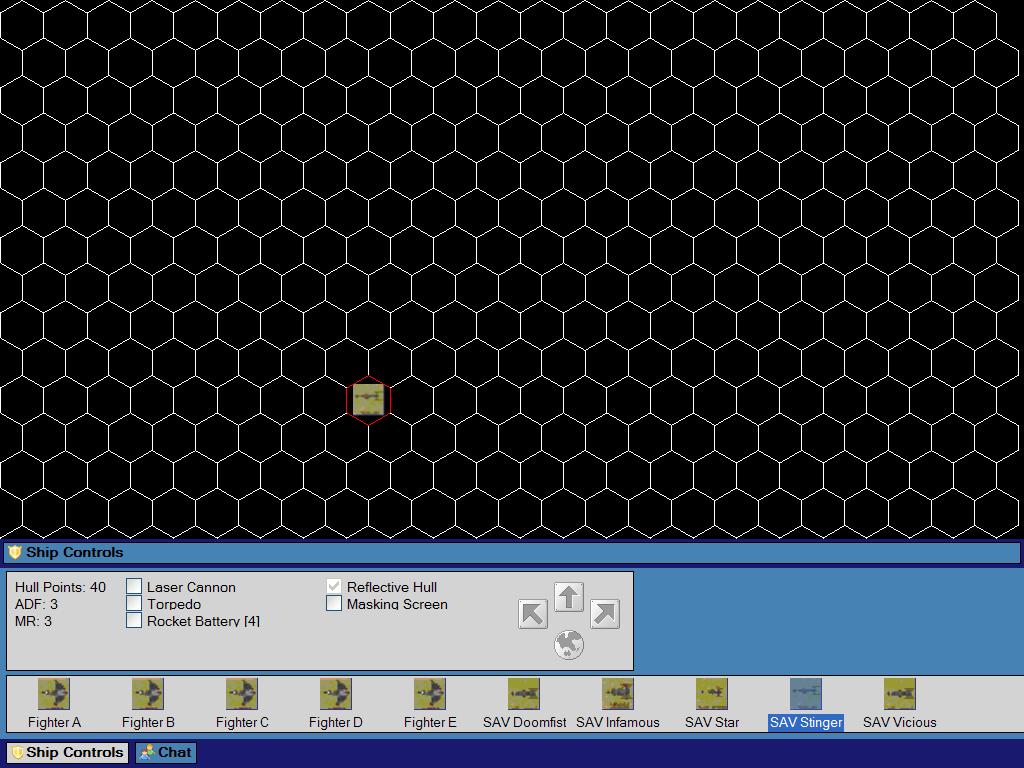Enable the Masking Screen checkbox
The image size is (1024, 768).
click(334, 603)
